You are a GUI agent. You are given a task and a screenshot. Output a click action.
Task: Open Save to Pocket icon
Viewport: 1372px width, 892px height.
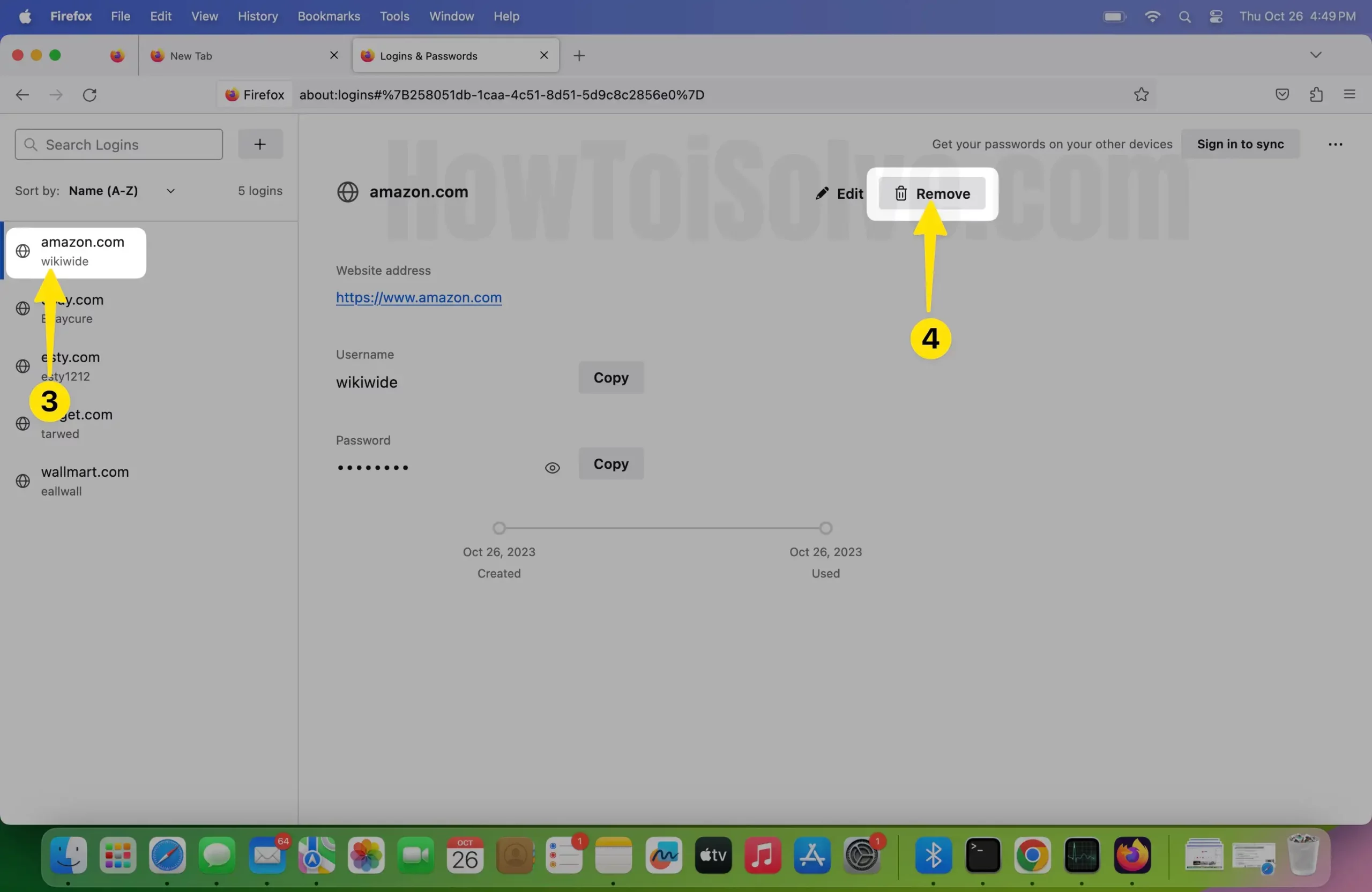pos(1282,95)
